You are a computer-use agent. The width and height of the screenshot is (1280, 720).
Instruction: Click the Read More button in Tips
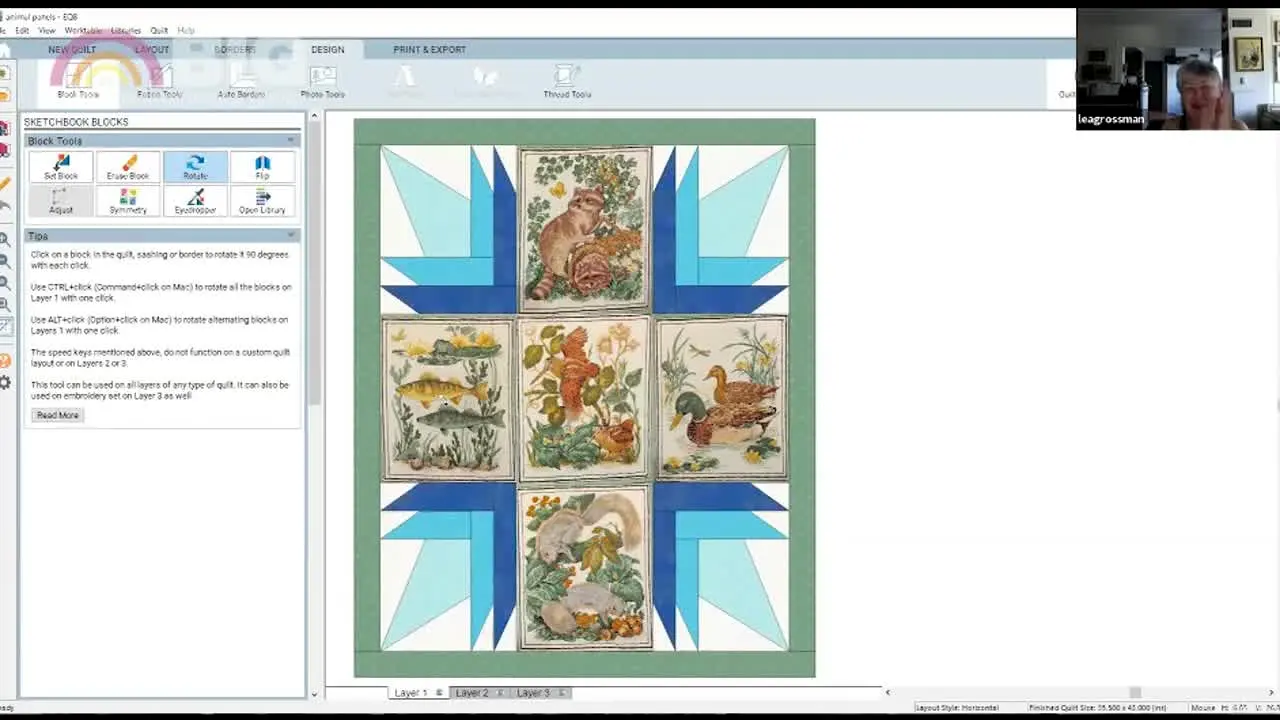57,415
